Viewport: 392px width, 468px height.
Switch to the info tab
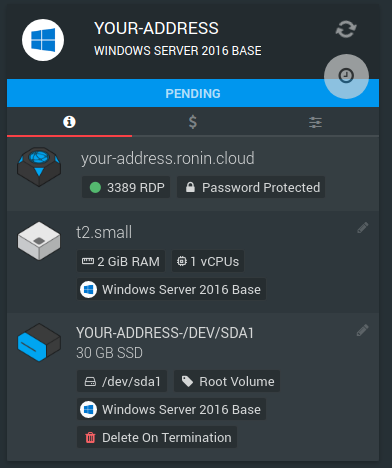tap(69, 122)
